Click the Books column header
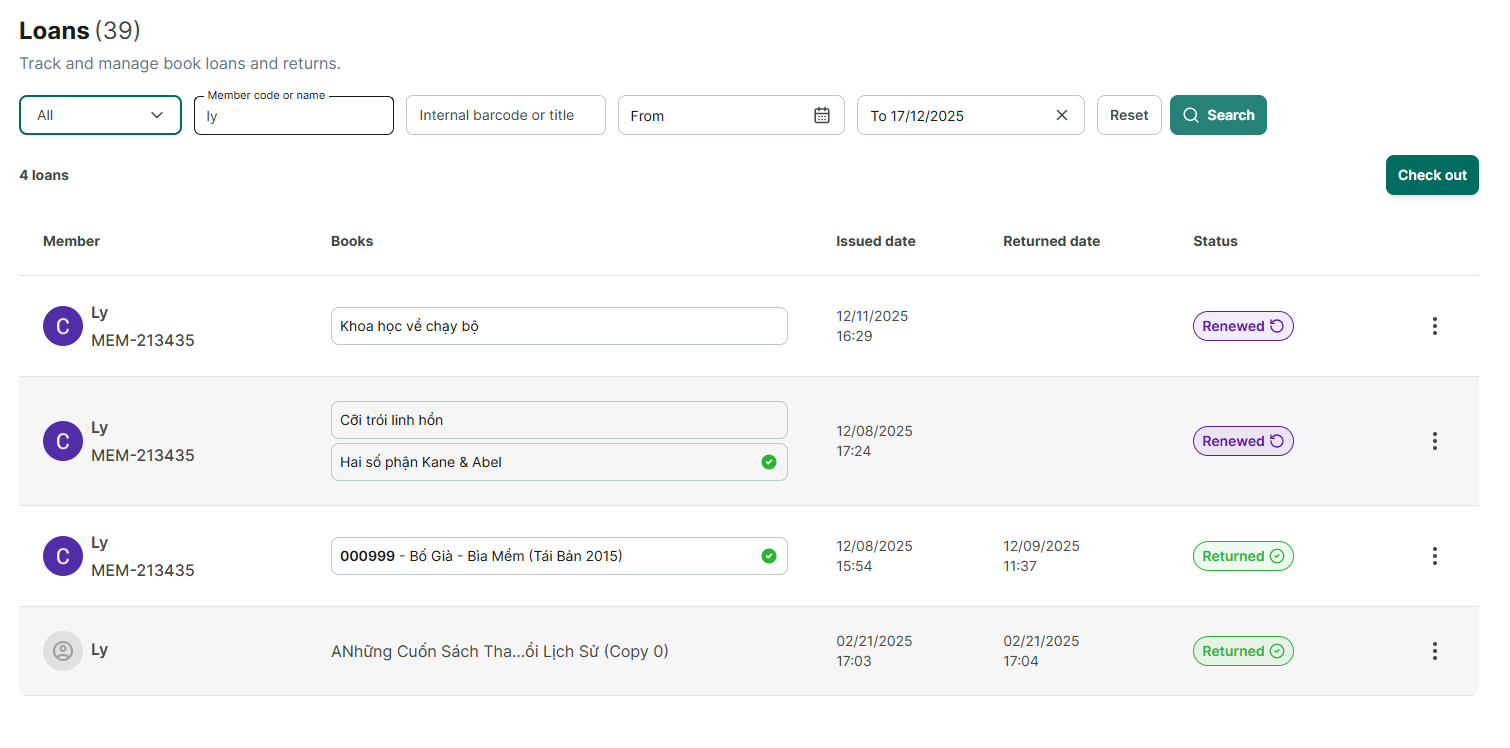The height and width of the screenshot is (748, 1510). (352, 241)
